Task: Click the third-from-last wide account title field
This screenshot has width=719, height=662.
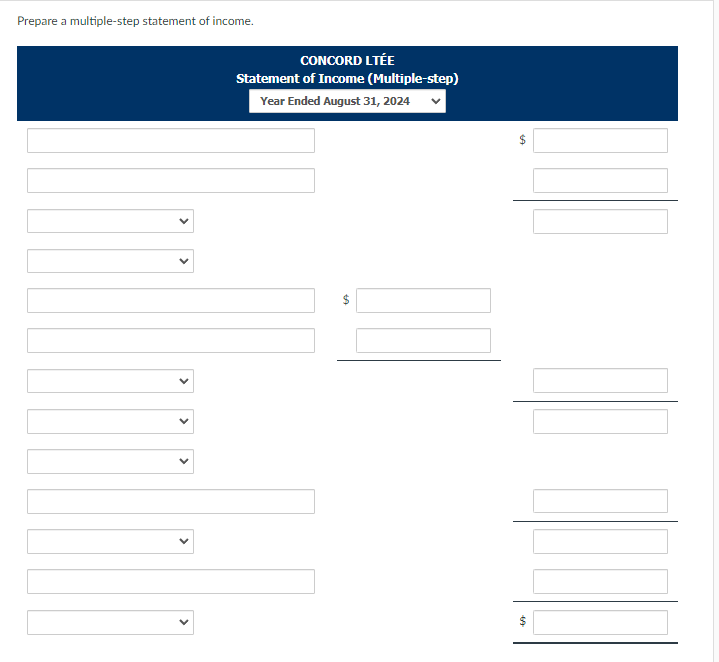Action: point(171,502)
